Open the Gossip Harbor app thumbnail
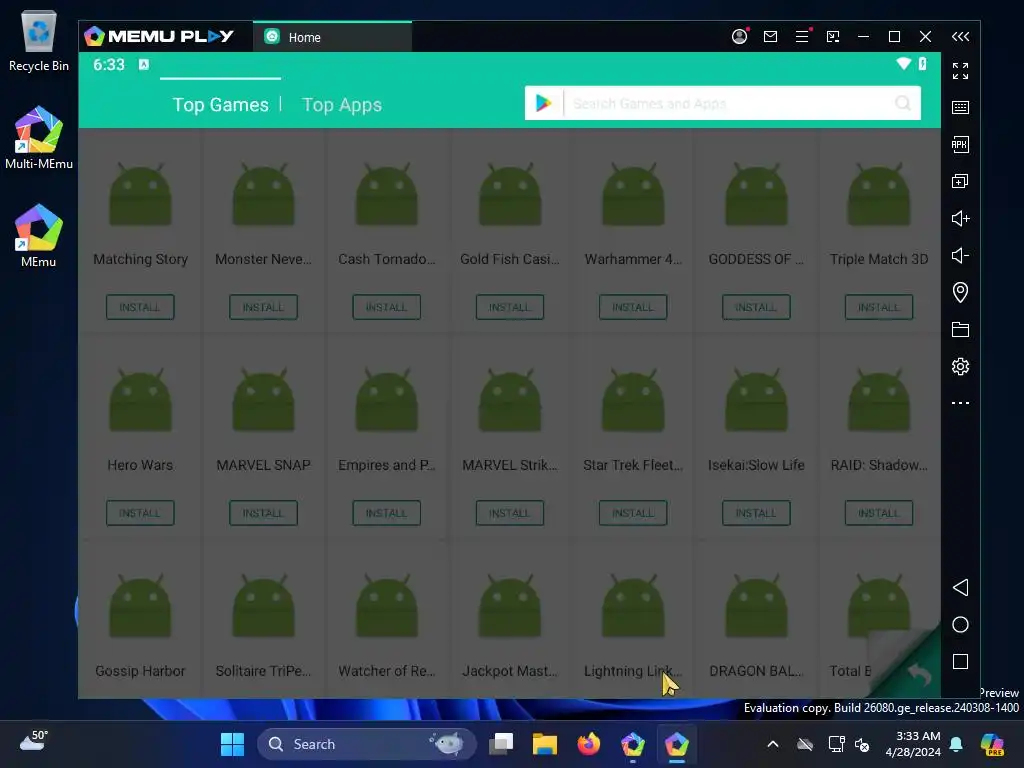 click(140, 606)
